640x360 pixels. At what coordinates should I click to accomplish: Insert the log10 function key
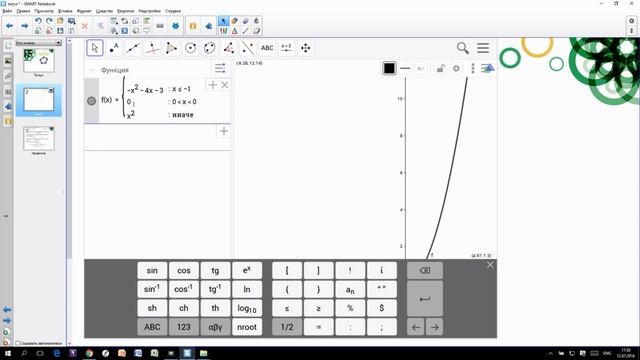247,308
